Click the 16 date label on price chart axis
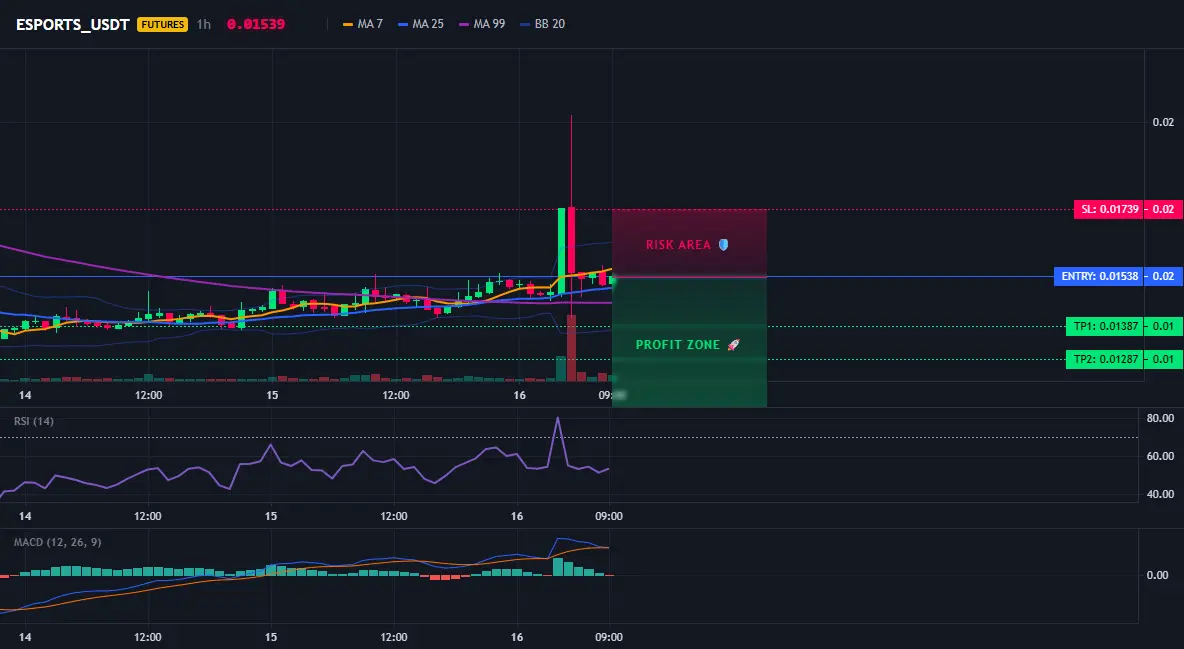 tap(520, 395)
